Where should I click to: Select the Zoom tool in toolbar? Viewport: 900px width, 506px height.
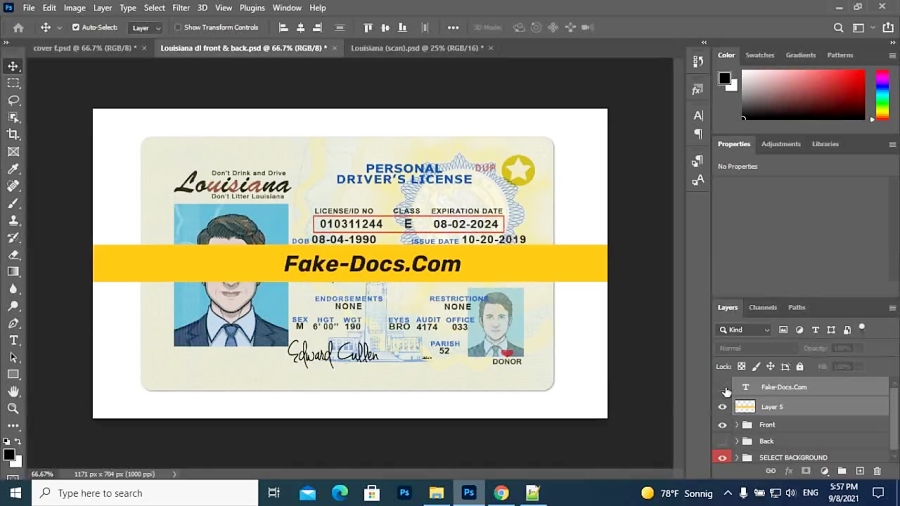point(13,408)
